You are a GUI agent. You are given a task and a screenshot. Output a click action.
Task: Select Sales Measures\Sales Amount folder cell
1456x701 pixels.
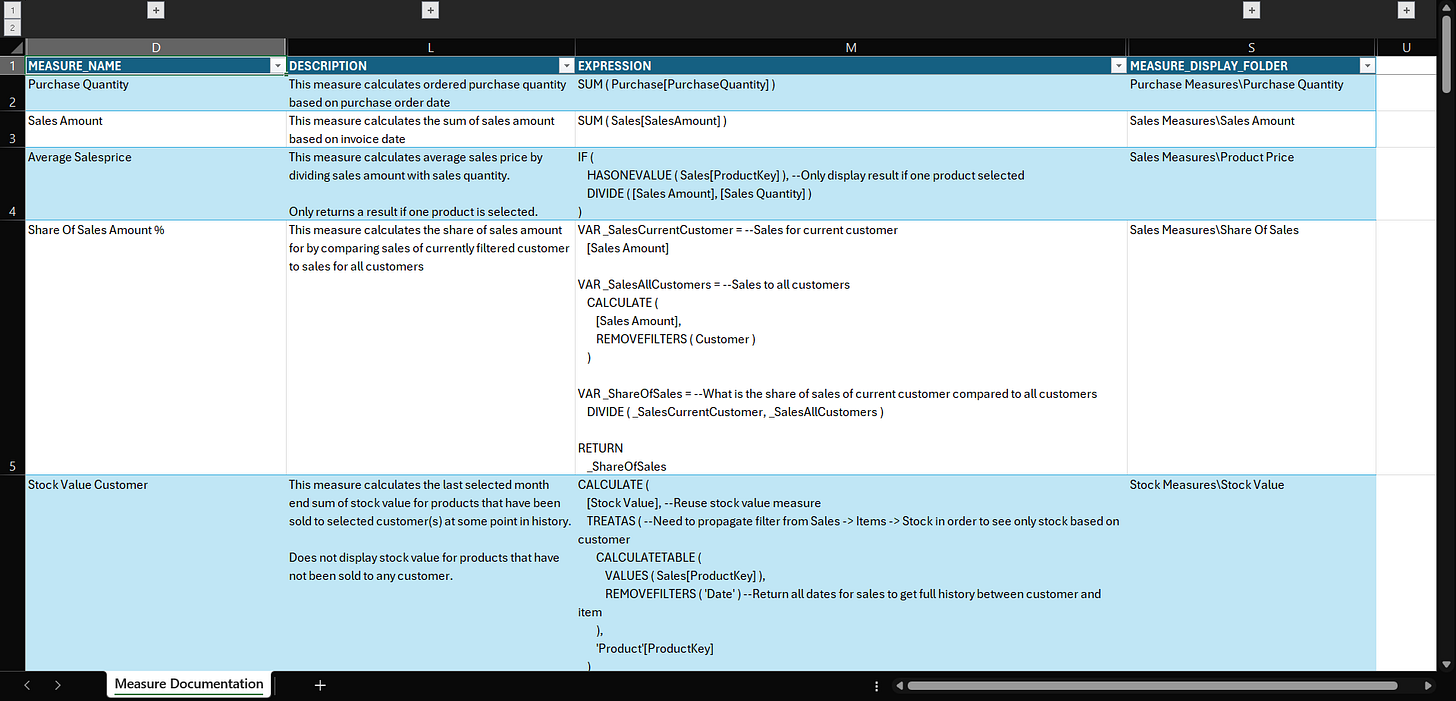[1252, 129]
